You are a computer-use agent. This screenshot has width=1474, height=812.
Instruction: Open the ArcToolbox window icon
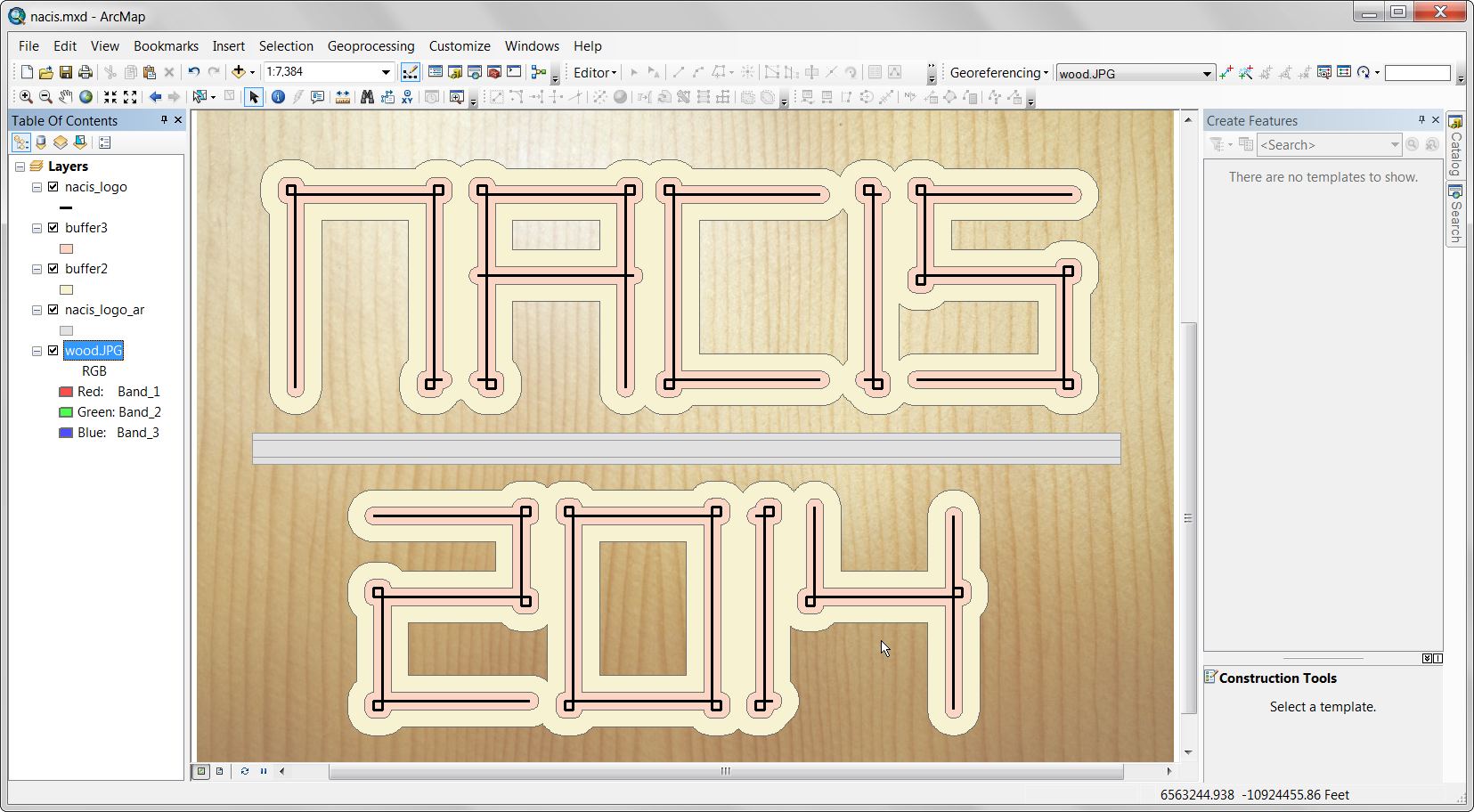[x=494, y=72]
